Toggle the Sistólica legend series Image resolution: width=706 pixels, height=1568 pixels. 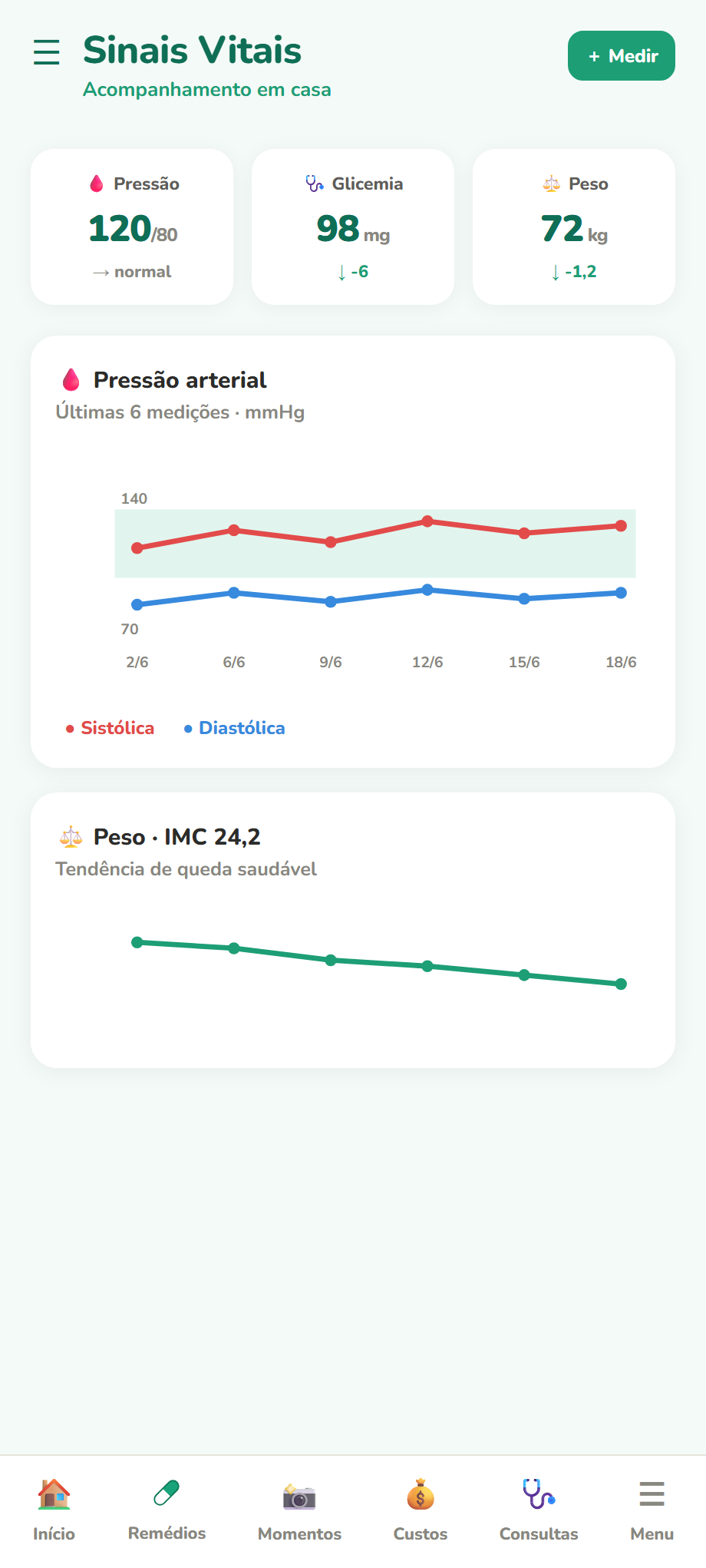tap(111, 728)
